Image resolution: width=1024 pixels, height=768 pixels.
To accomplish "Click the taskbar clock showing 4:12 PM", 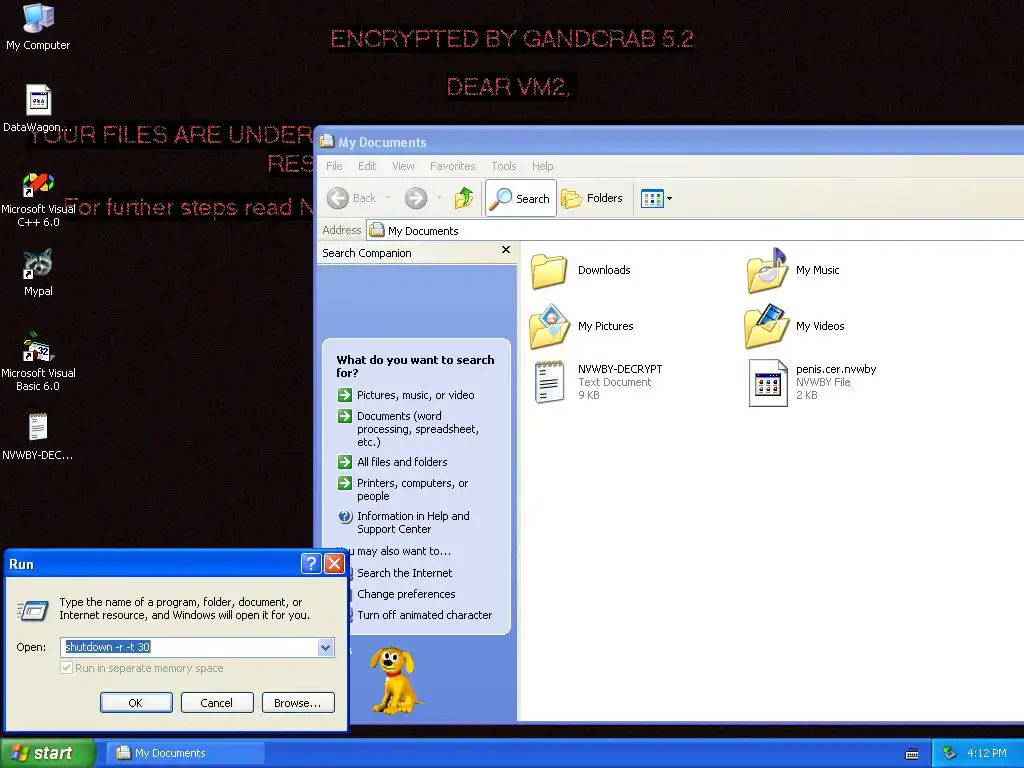I will coord(986,753).
